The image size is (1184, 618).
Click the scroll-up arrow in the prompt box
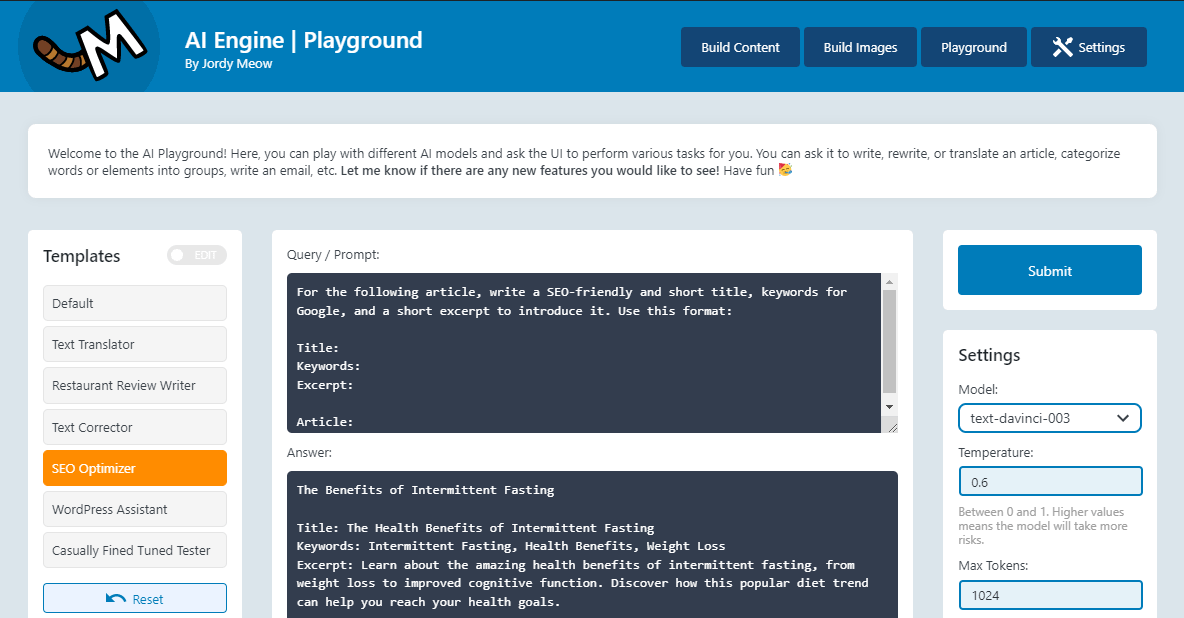[x=888, y=279]
